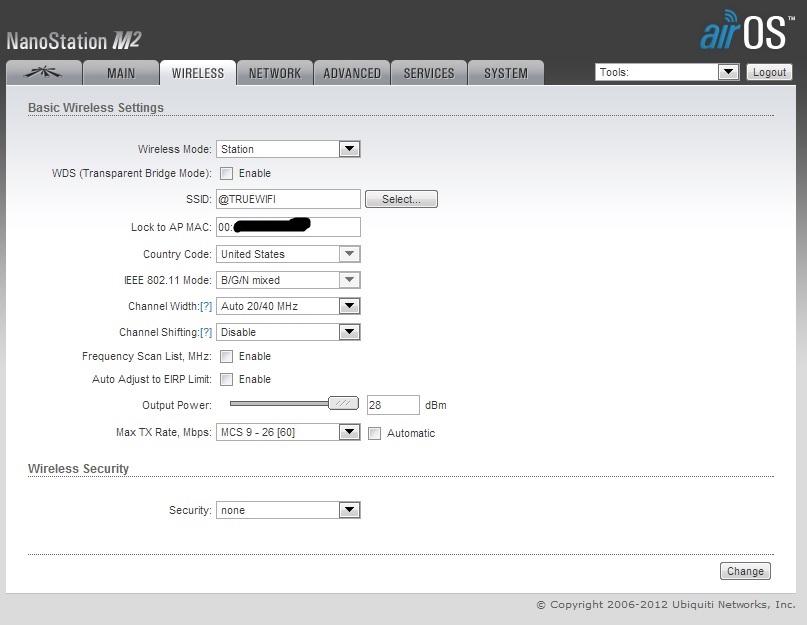The image size is (807, 625).
Task: Expand the Max TX Rate dropdown
Action: click(288, 432)
